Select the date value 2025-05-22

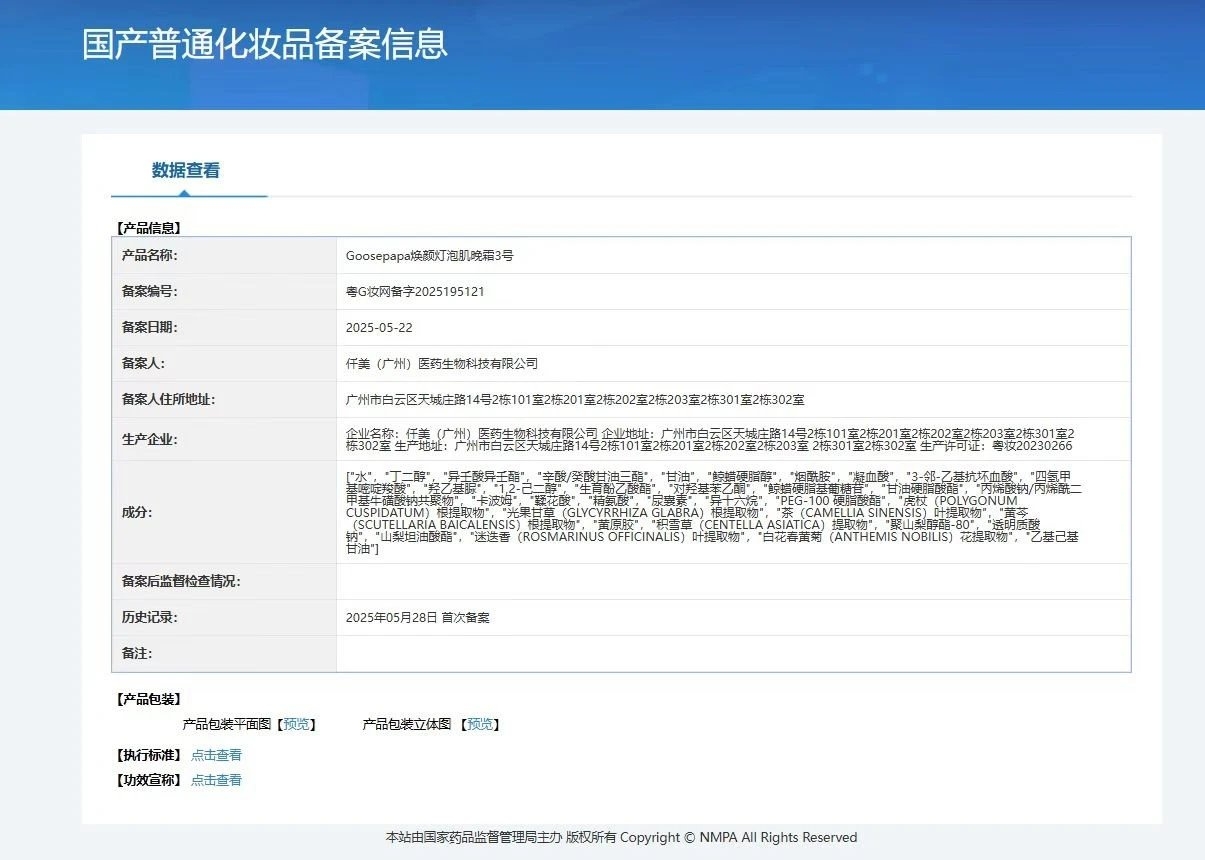[x=379, y=328]
